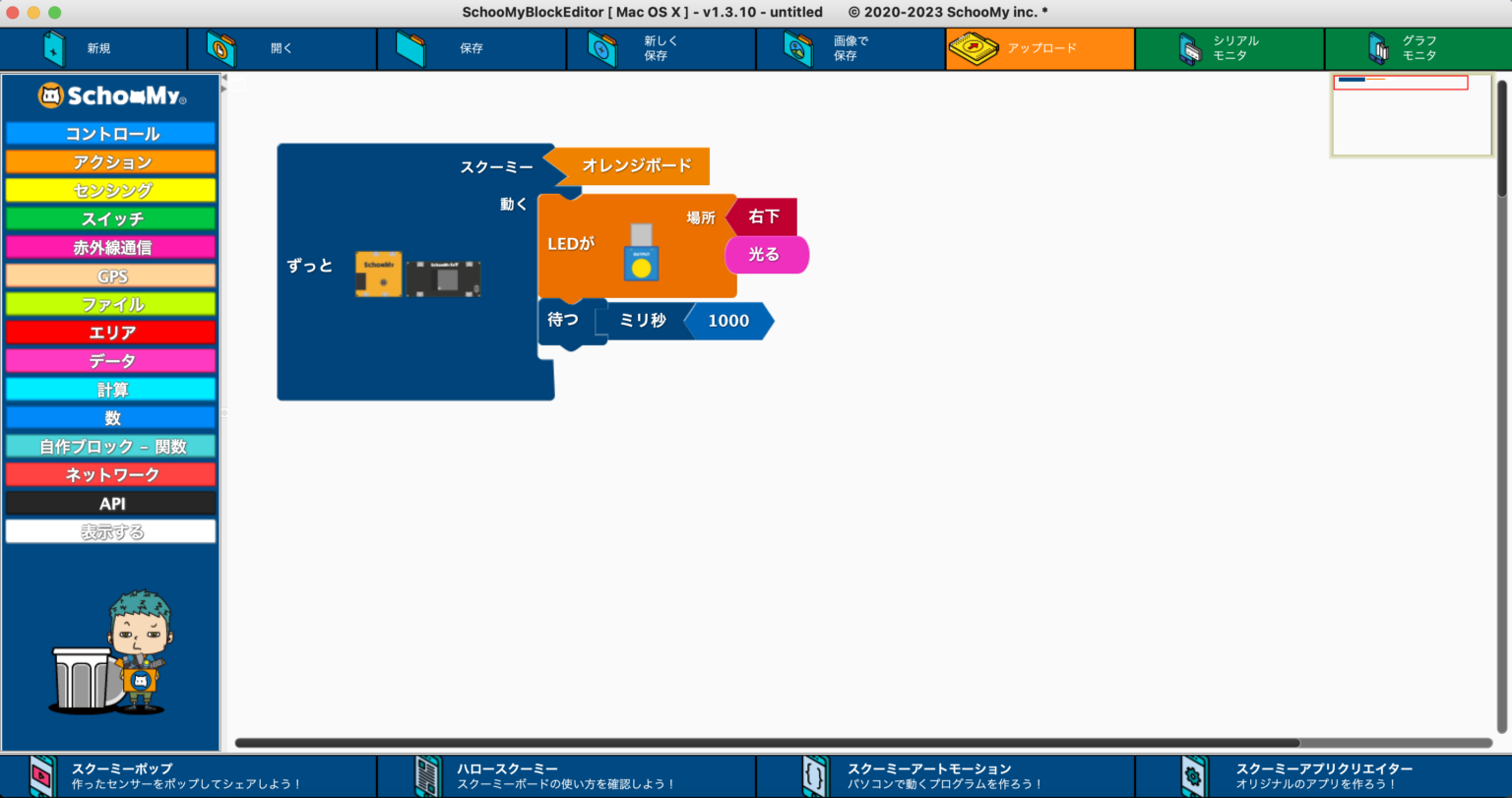Click the orange SchooMy board image in block

379,274
